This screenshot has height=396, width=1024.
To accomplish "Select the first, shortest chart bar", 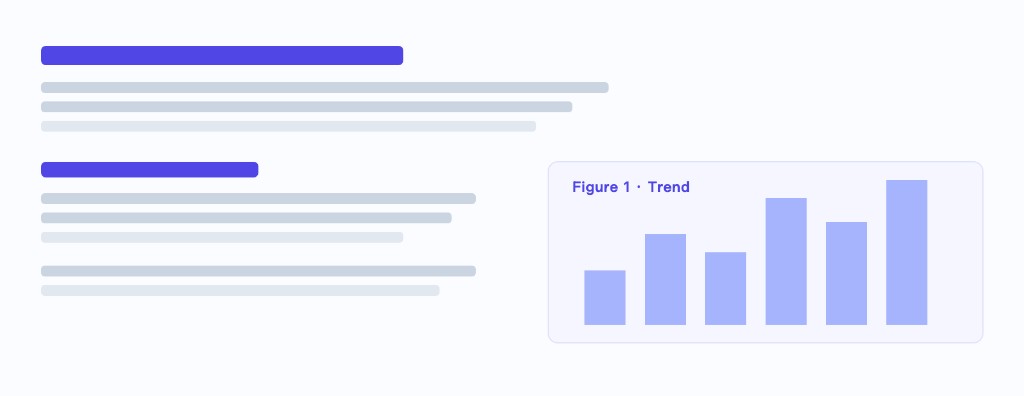I will pyautogui.click(x=605, y=297).
